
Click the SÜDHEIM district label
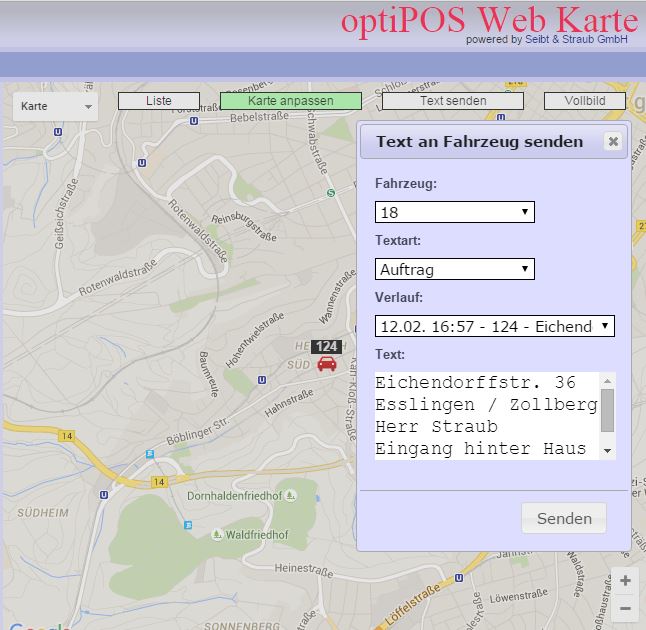[x=43, y=513]
